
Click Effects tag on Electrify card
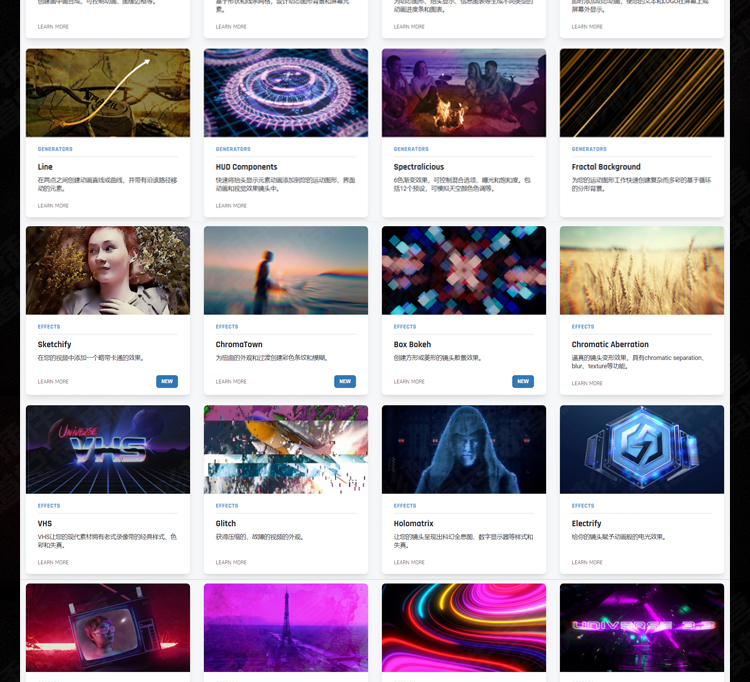point(583,506)
